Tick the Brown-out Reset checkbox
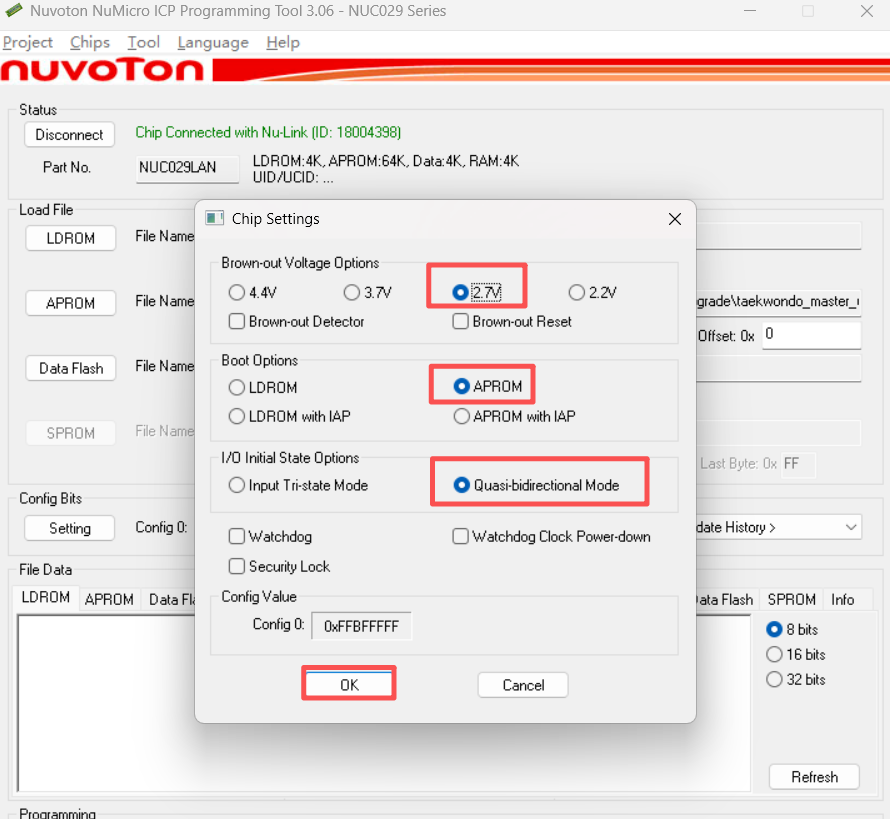 461,322
